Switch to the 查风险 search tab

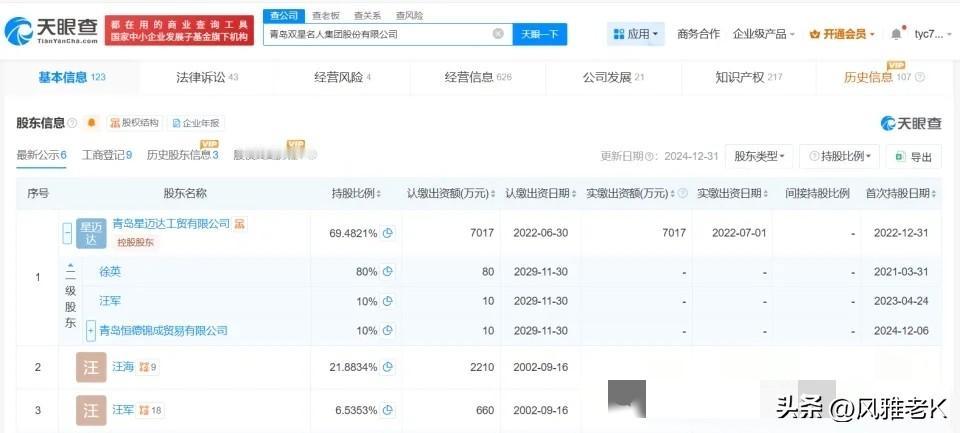(x=409, y=15)
